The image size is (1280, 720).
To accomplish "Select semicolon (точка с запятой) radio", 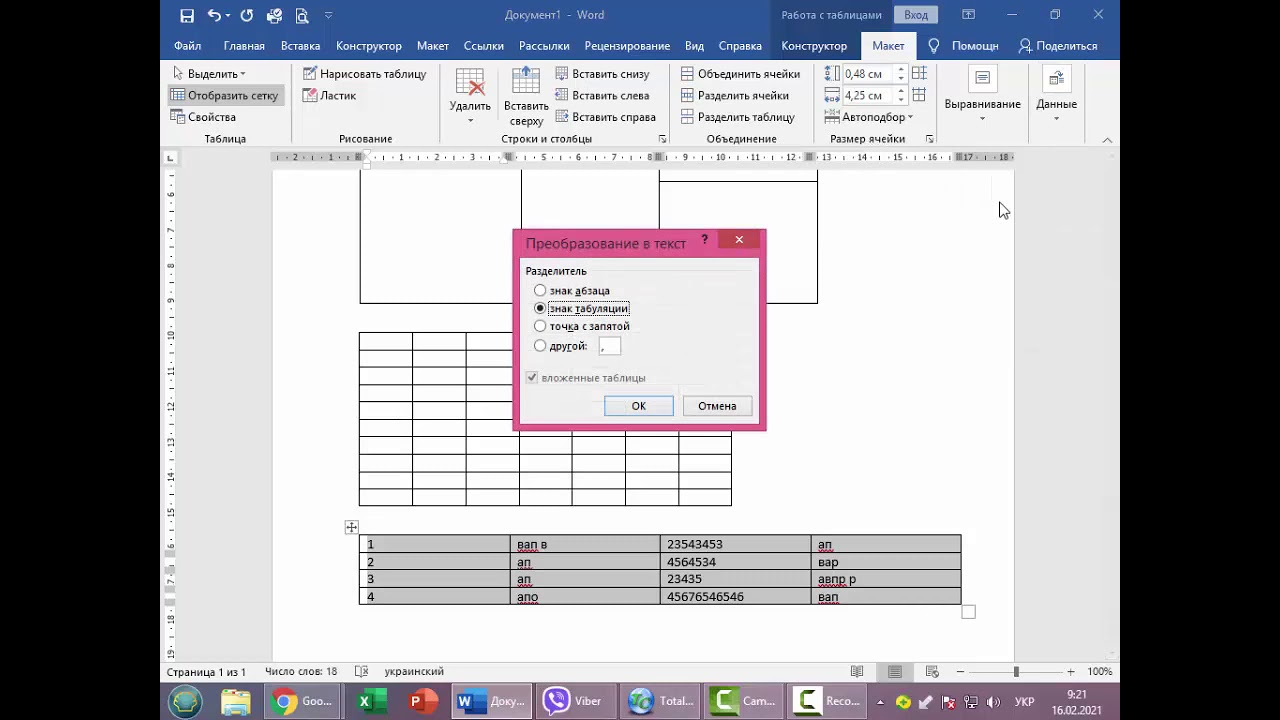I will (540, 327).
